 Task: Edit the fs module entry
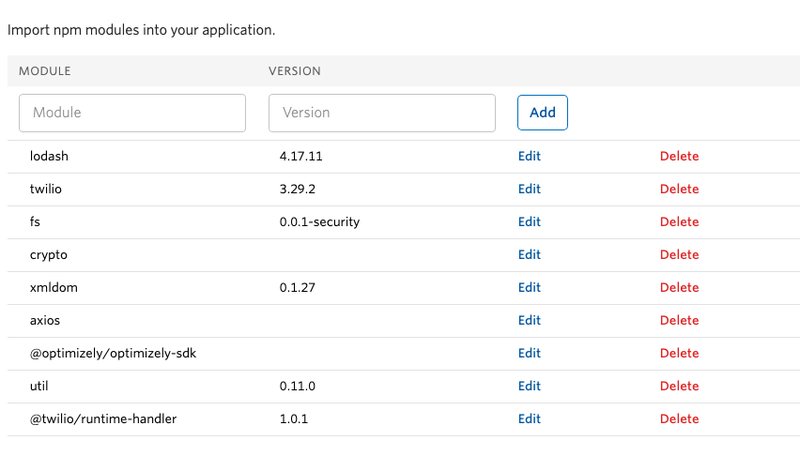click(x=529, y=222)
